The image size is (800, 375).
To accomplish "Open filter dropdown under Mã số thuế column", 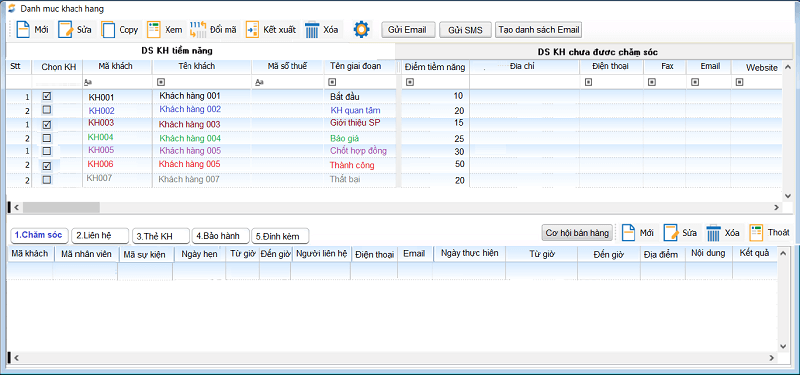I will (x=259, y=82).
